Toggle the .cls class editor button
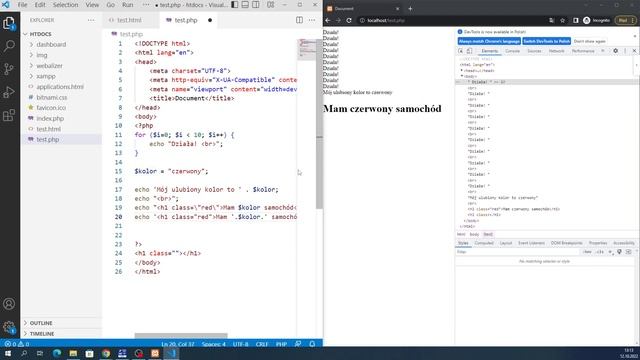The width and height of the screenshot is (640, 360). click(x=600, y=252)
